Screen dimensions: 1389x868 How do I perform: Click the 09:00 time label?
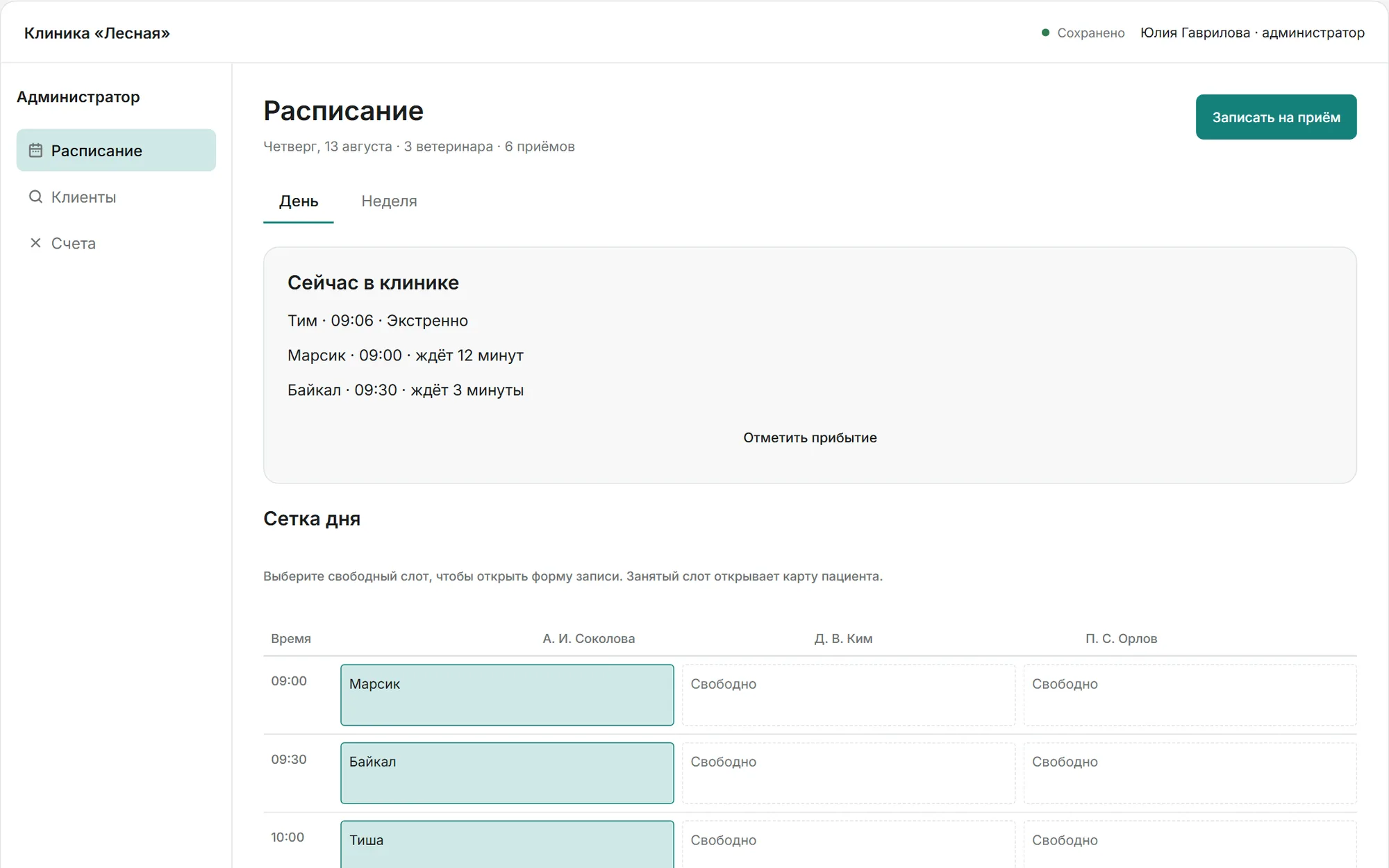[289, 681]
